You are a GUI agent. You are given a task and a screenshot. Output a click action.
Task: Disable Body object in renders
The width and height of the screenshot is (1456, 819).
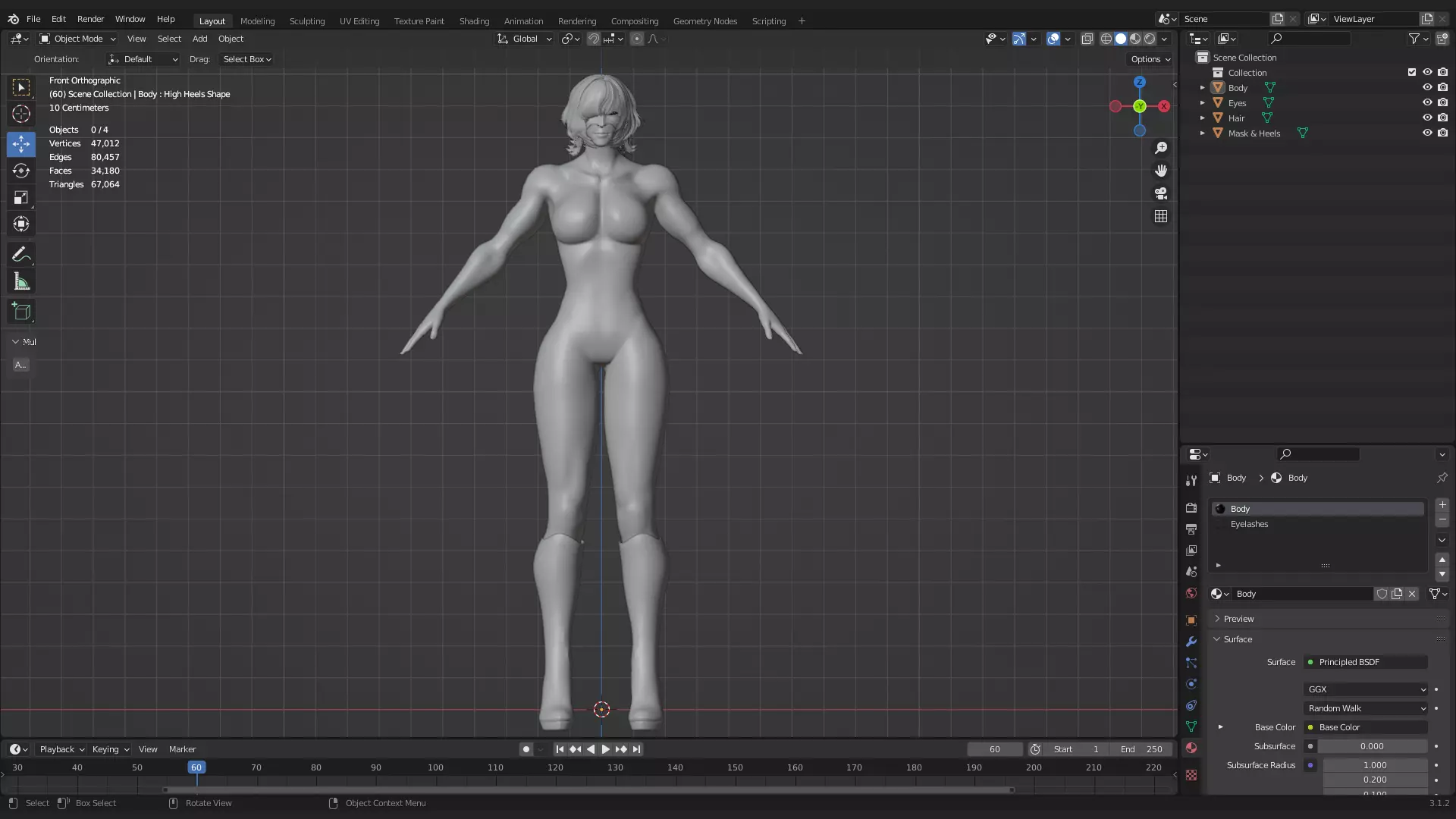point(1442,87)
